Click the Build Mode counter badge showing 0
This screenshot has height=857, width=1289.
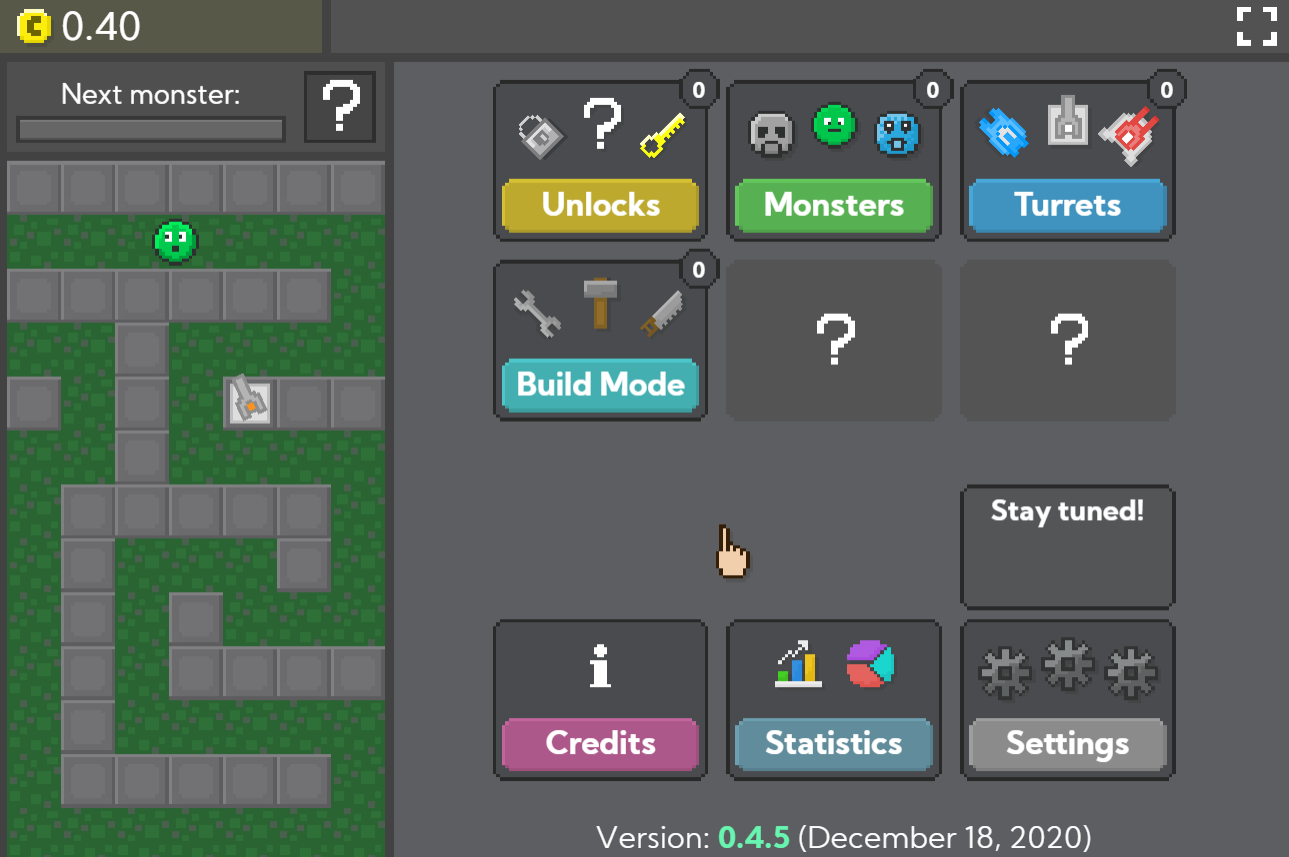(699, 269)
